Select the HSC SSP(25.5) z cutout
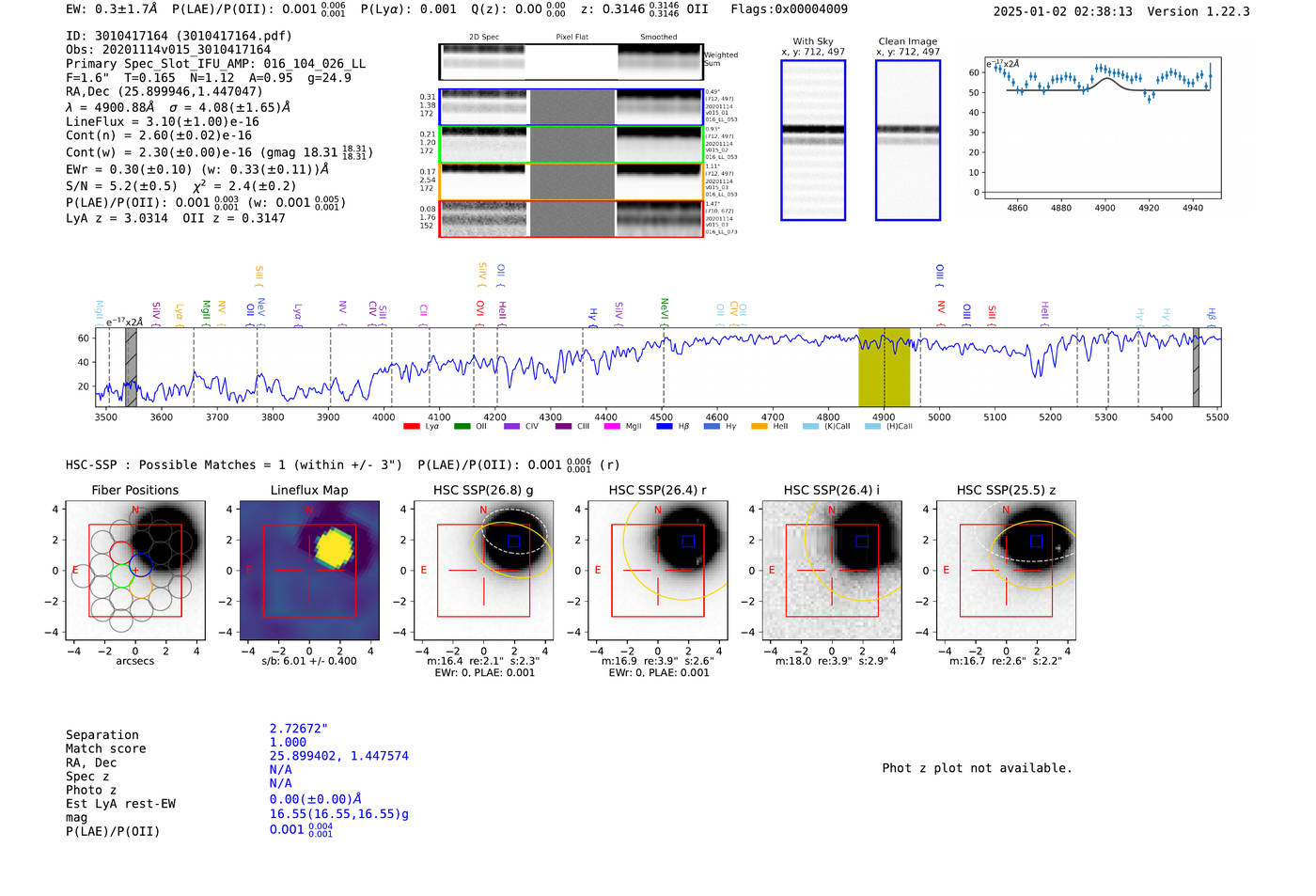 pos(1006,571)
